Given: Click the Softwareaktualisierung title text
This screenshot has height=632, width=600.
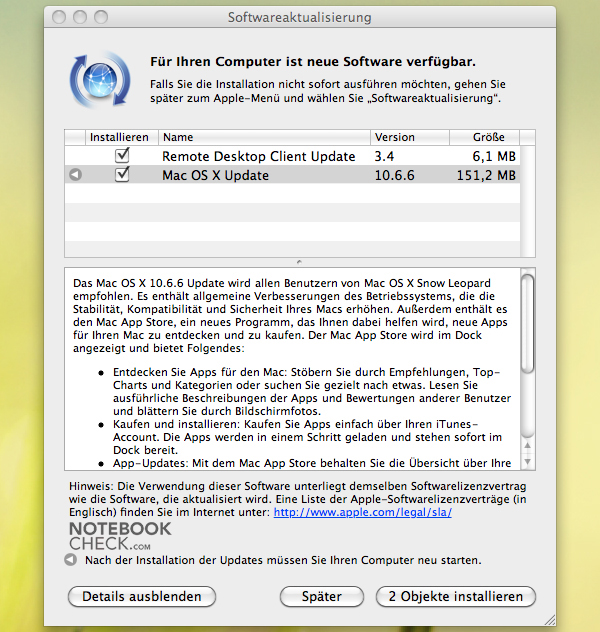Looking at the screenshot, I should click(299, 17).
